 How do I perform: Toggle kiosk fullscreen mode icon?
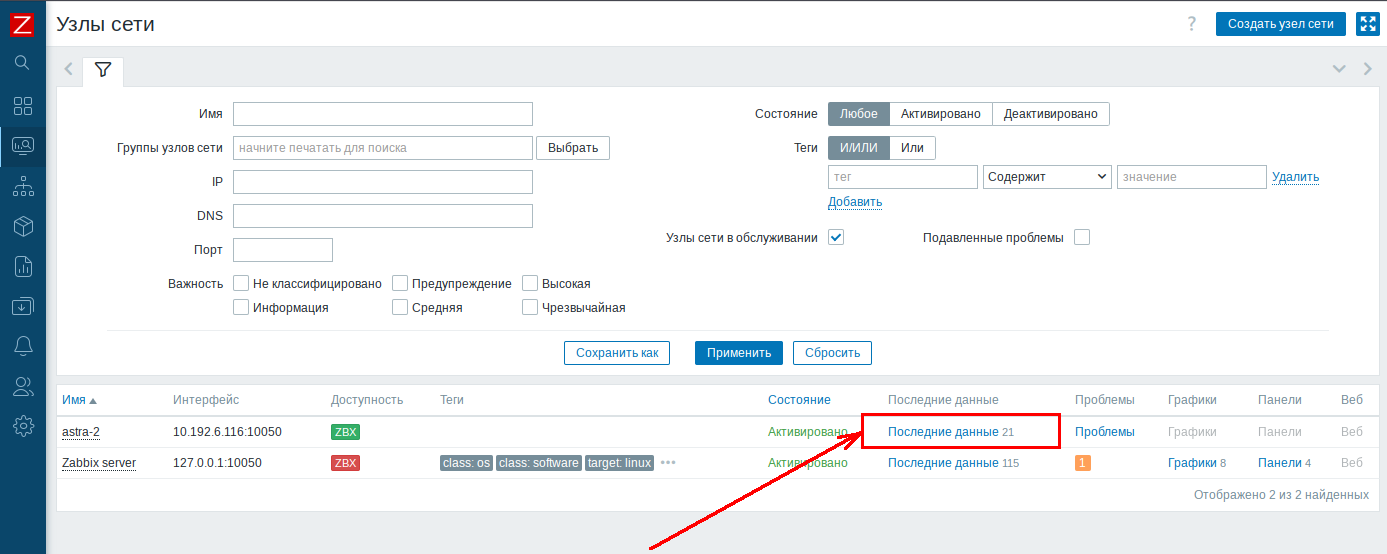[1367, 24]
